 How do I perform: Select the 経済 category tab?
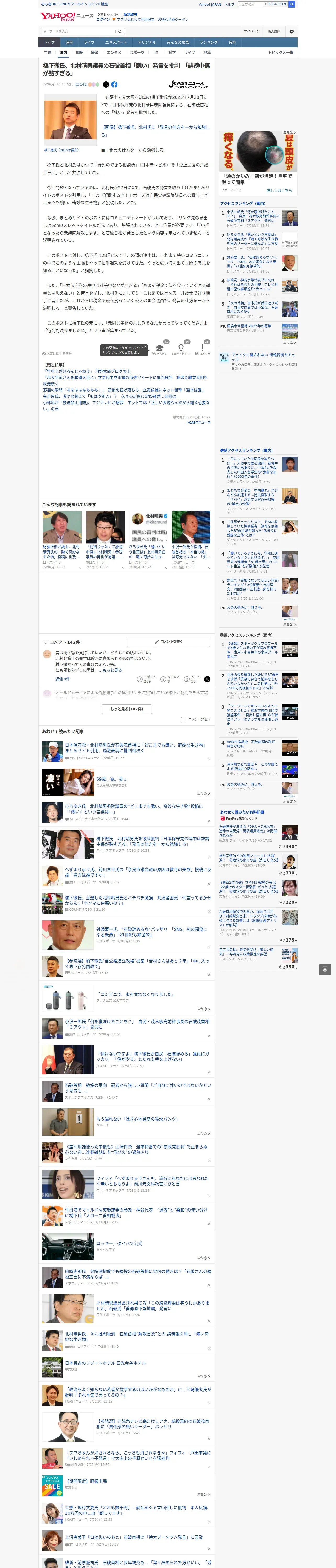94,52
